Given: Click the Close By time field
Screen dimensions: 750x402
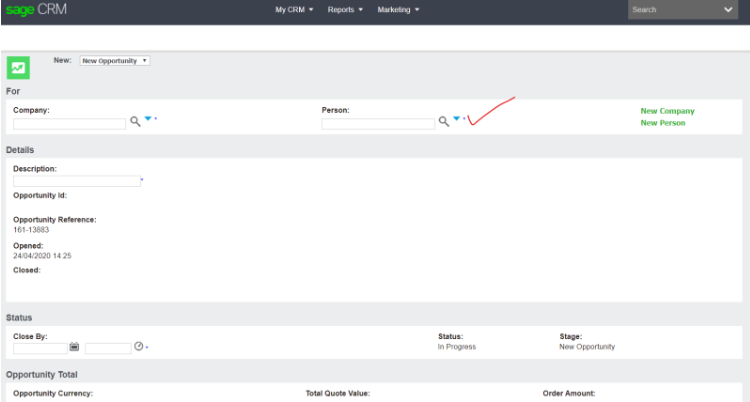Looking at the screenshot, I should click(108, 348).
